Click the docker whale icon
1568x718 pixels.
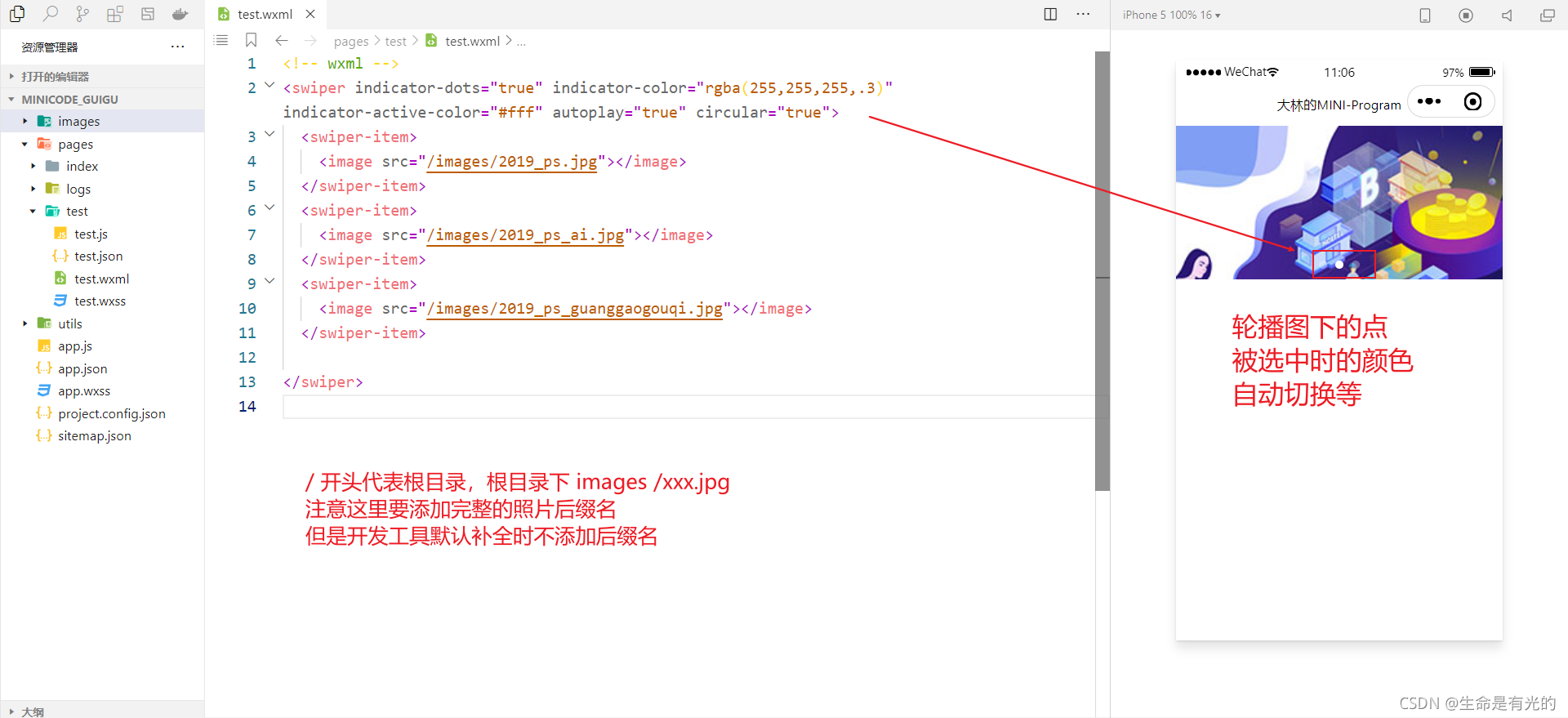[x=180, y=14]
